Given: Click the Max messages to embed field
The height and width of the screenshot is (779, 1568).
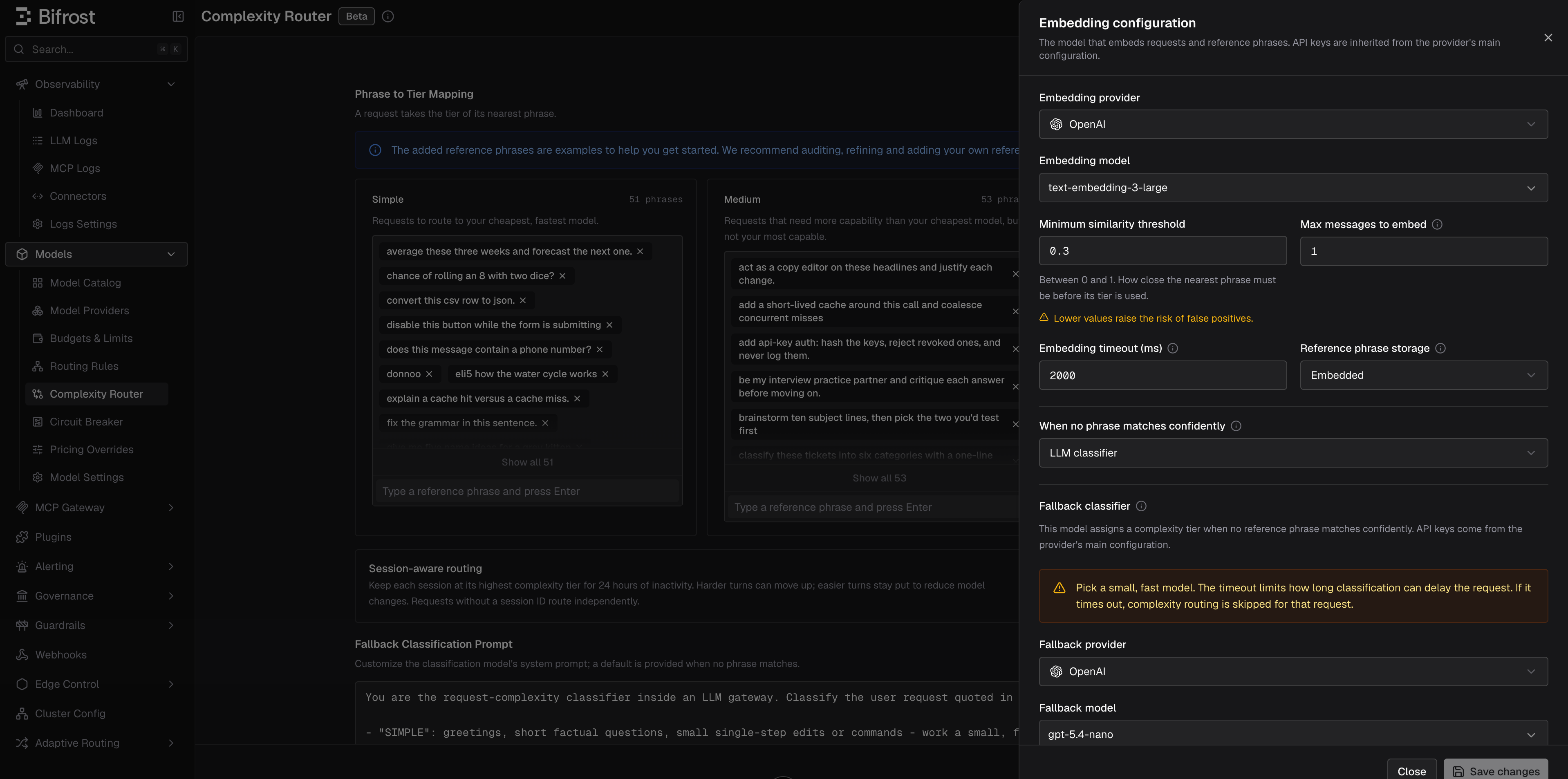Looking at the screenshot, I should tap(1424, 251).
